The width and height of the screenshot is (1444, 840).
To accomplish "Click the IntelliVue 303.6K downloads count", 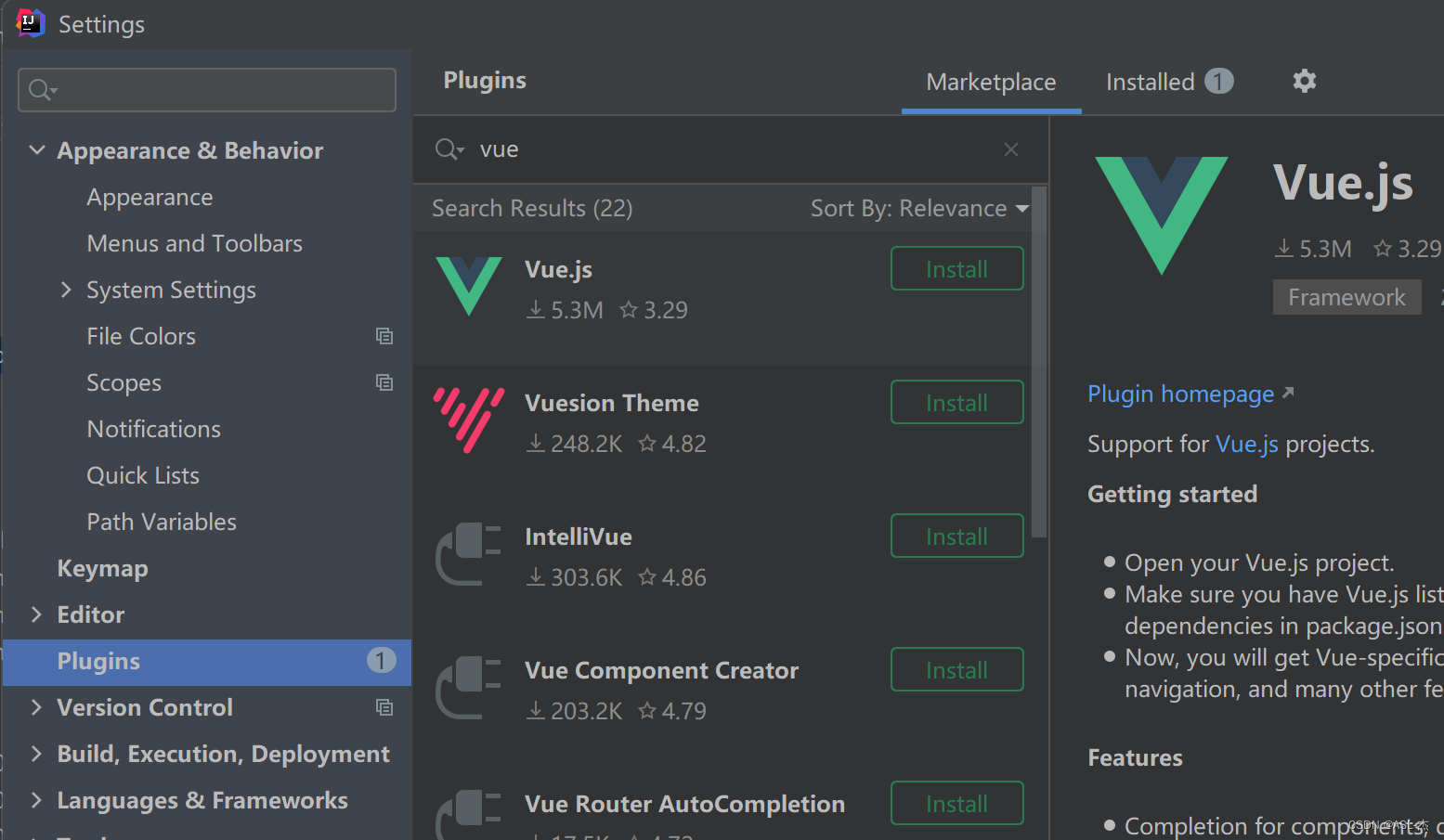I will (x=574, y=577).
